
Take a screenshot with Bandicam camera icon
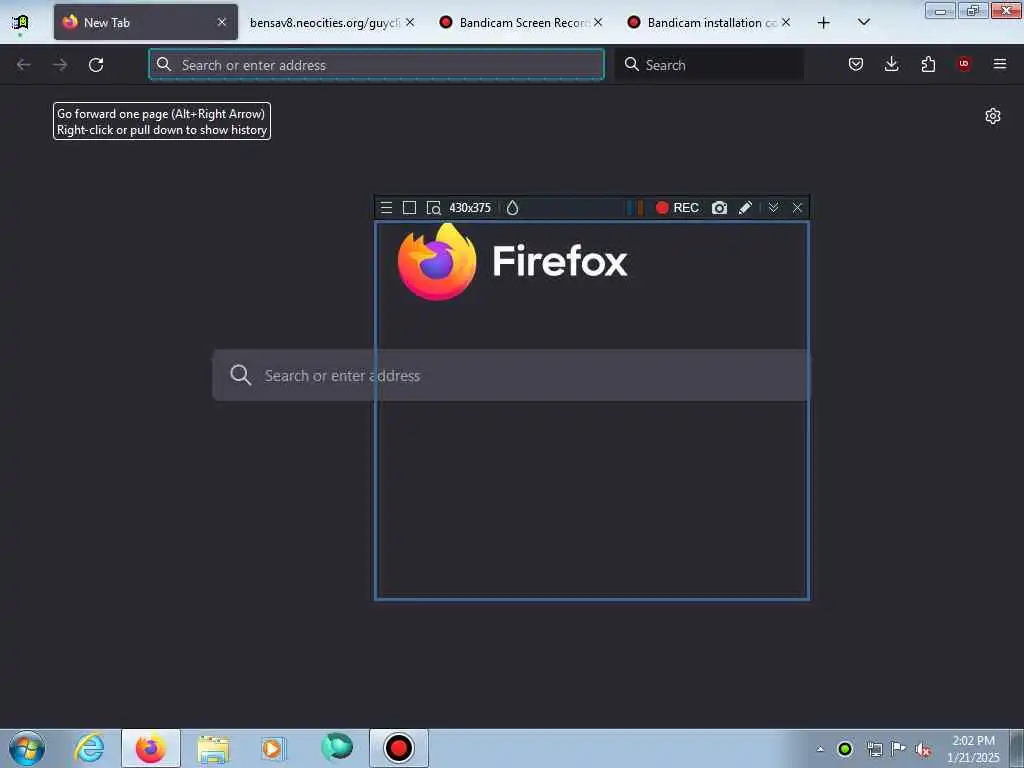719,208
